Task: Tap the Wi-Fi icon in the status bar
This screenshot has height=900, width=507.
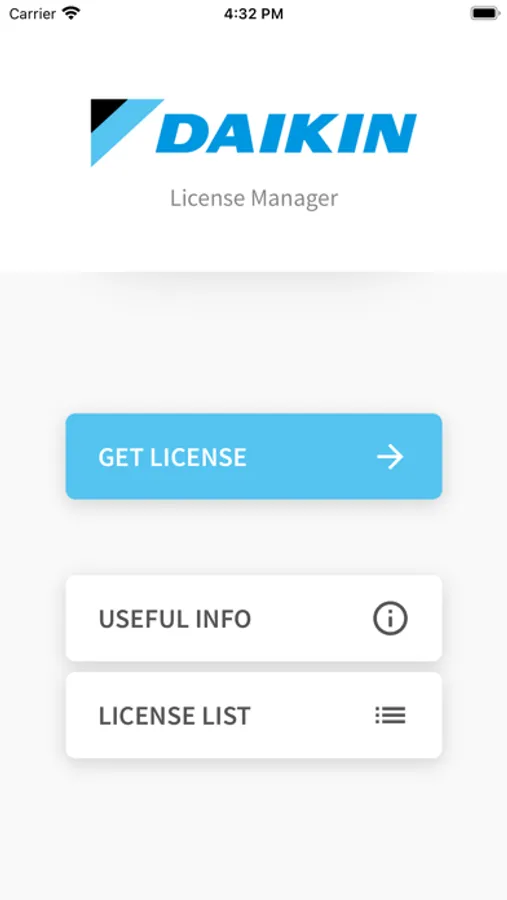Action: 72,13
